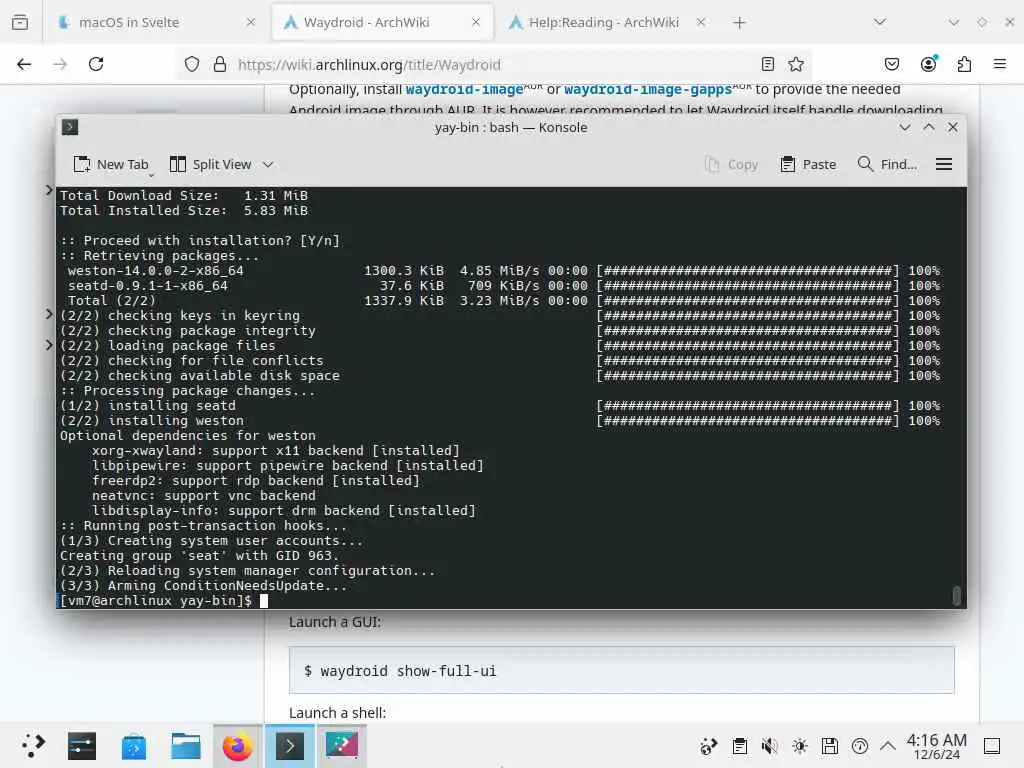Launch Discover software center from the taskbar
1024x768 pixels.
coord(134,746)
